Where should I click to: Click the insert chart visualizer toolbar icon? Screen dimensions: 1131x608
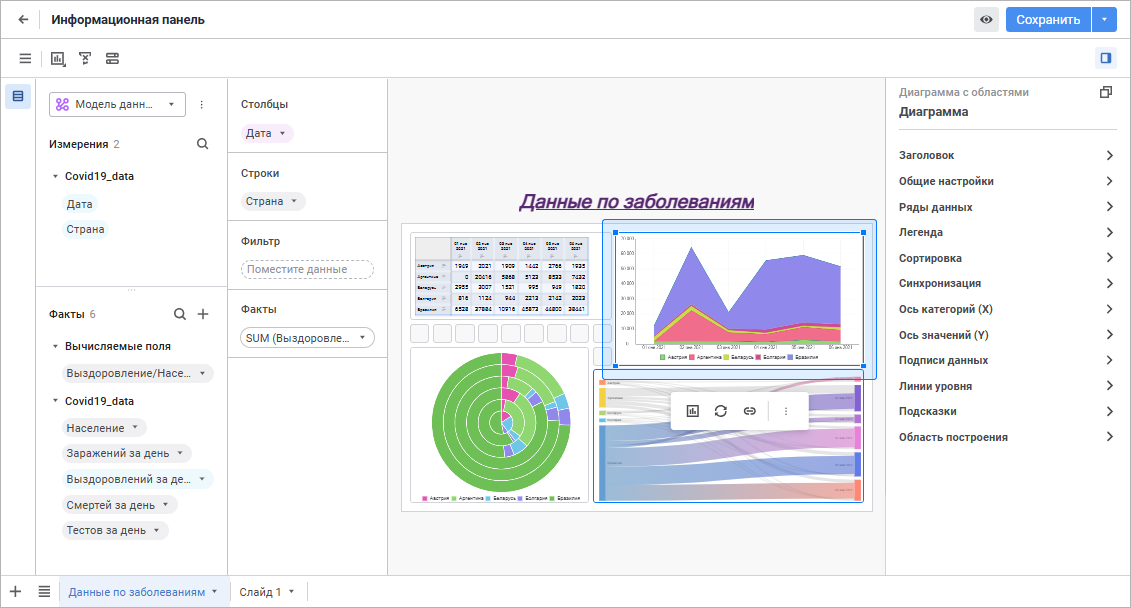[58, 58]
